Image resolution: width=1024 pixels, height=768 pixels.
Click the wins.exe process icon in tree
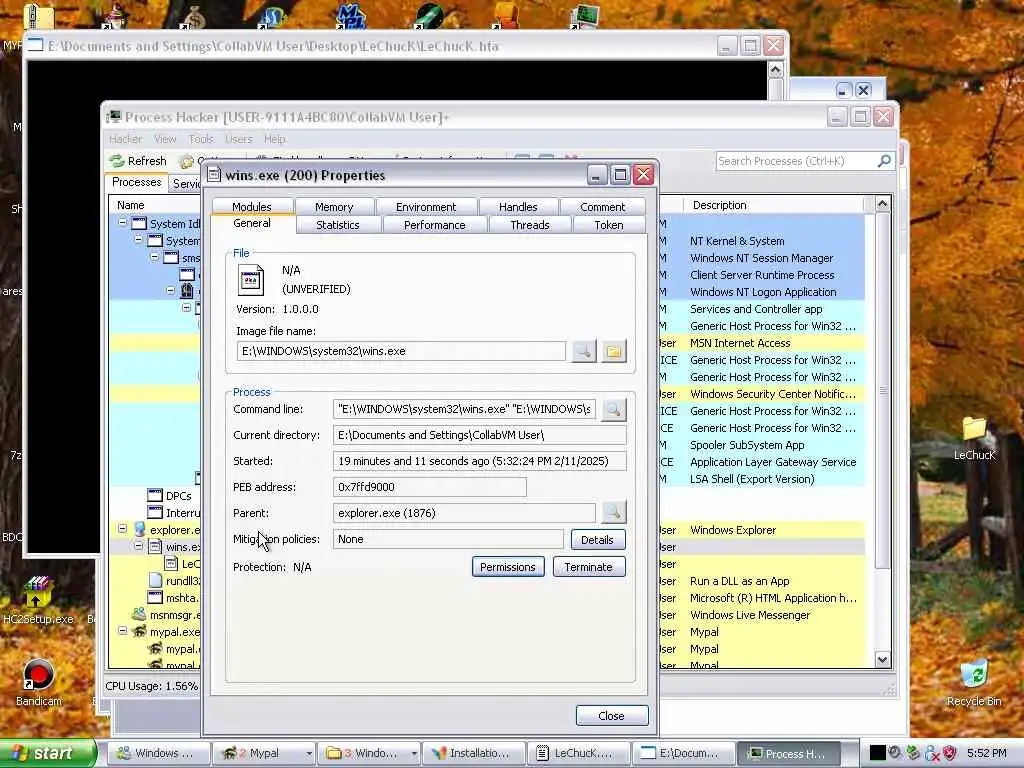coord(155,547)
